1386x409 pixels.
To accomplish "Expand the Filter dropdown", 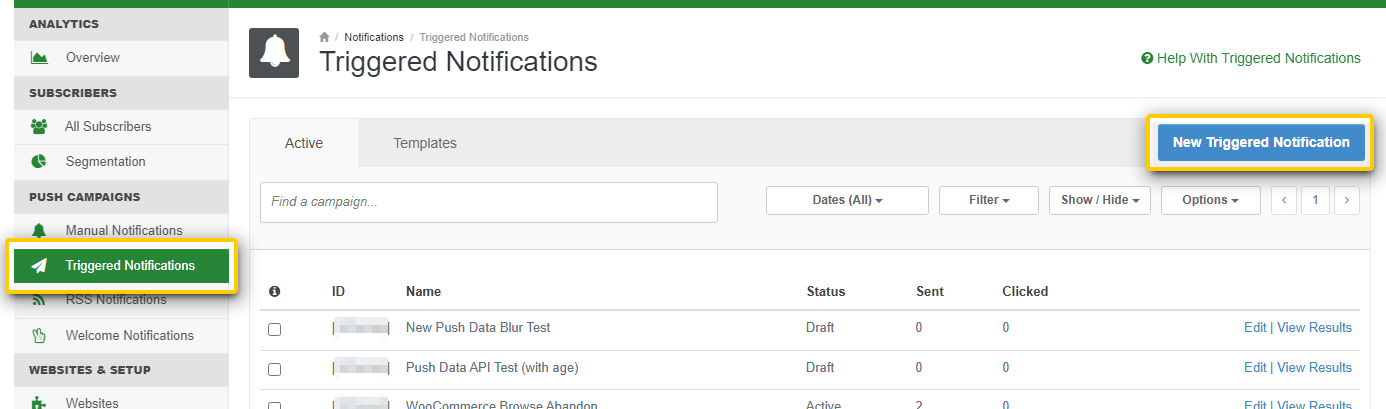I will [x=988, y=200].
